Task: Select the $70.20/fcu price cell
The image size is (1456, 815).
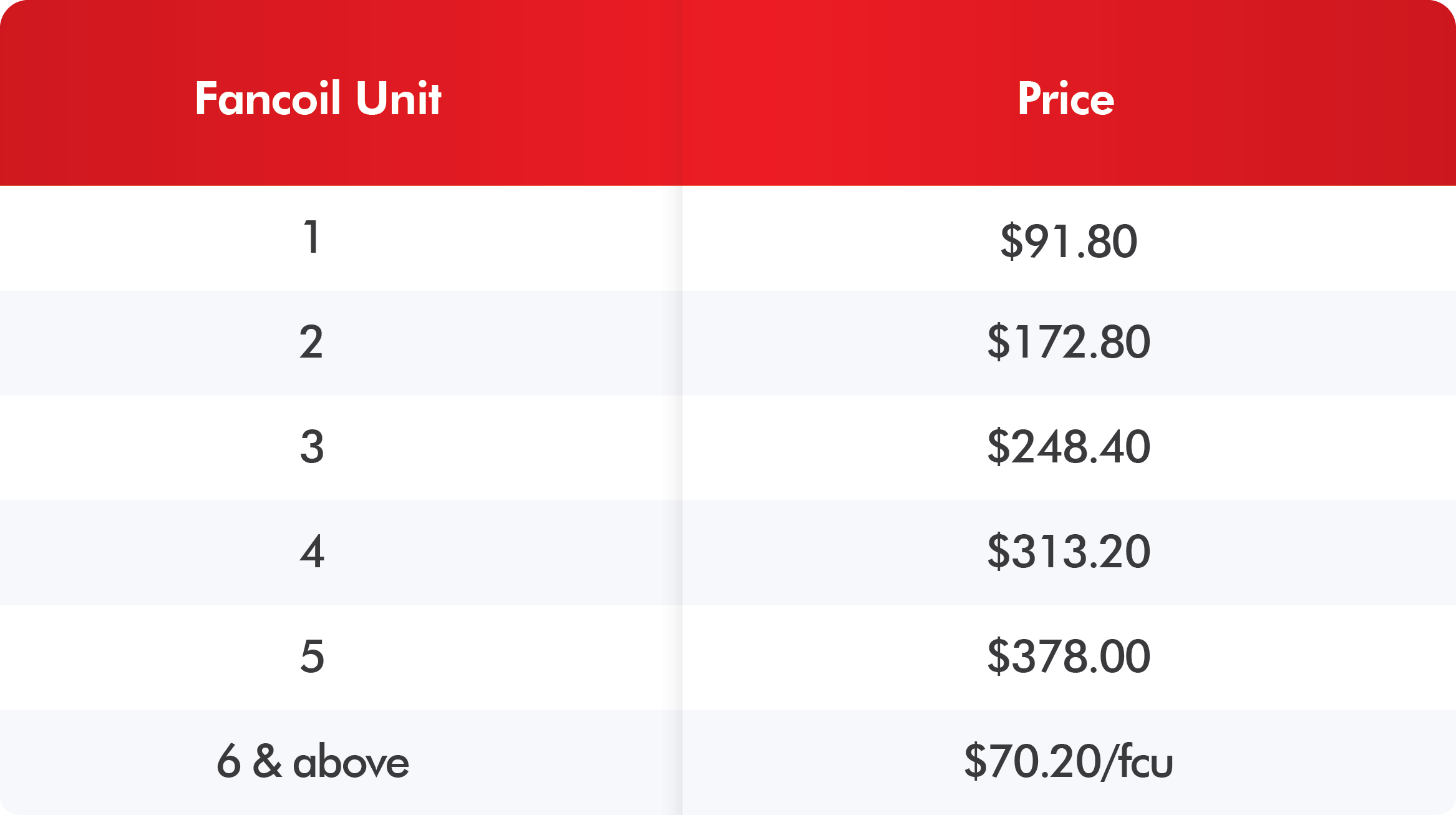Action: (1069, 762)
